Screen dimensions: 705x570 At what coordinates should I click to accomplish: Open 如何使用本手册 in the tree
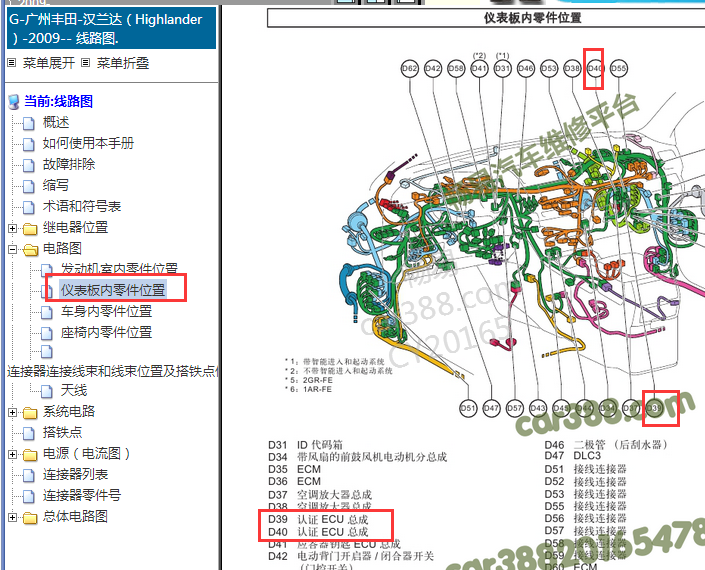click(x=88, y=143)
